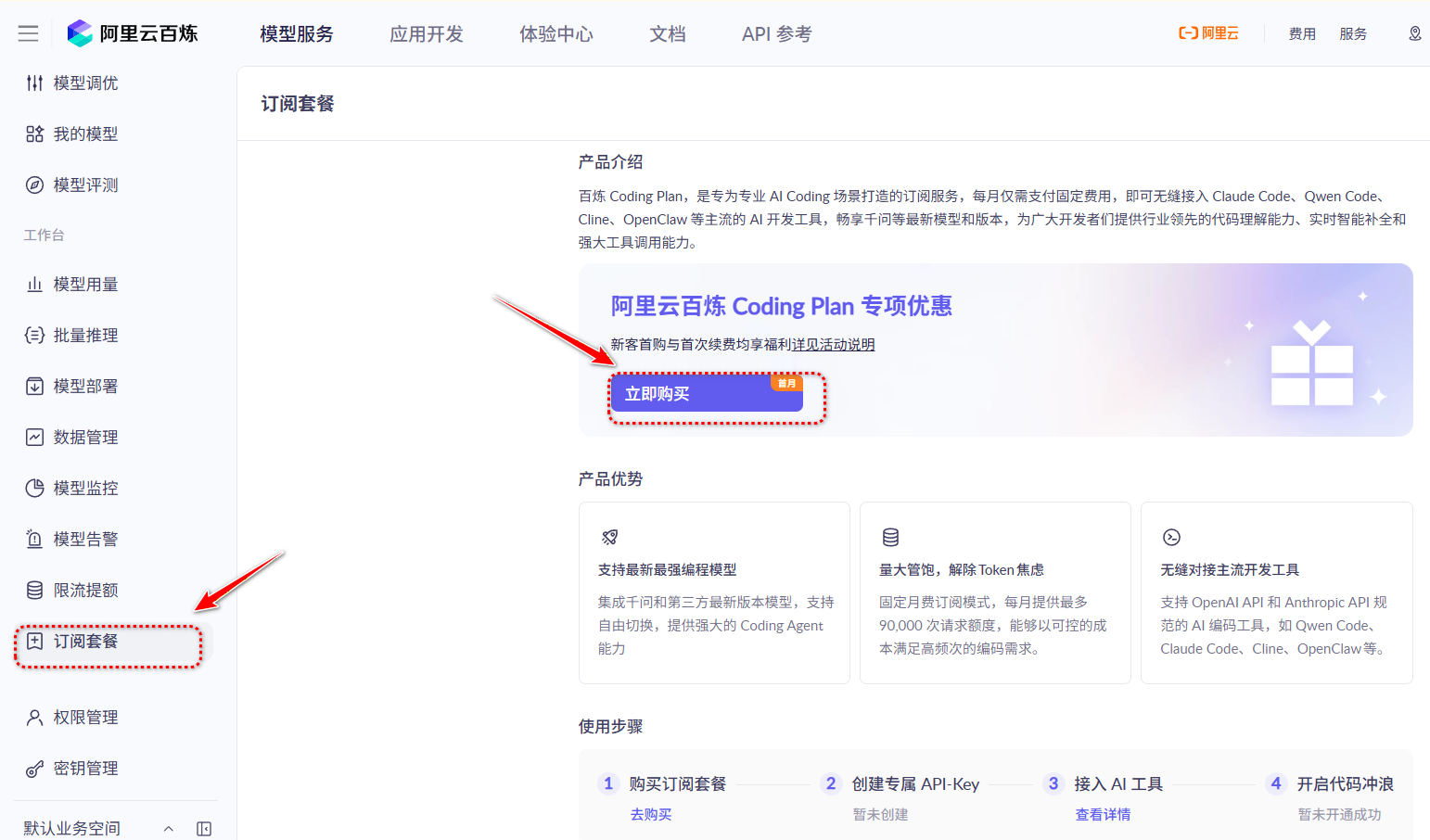Open the 文档 tab

(668, 34)
